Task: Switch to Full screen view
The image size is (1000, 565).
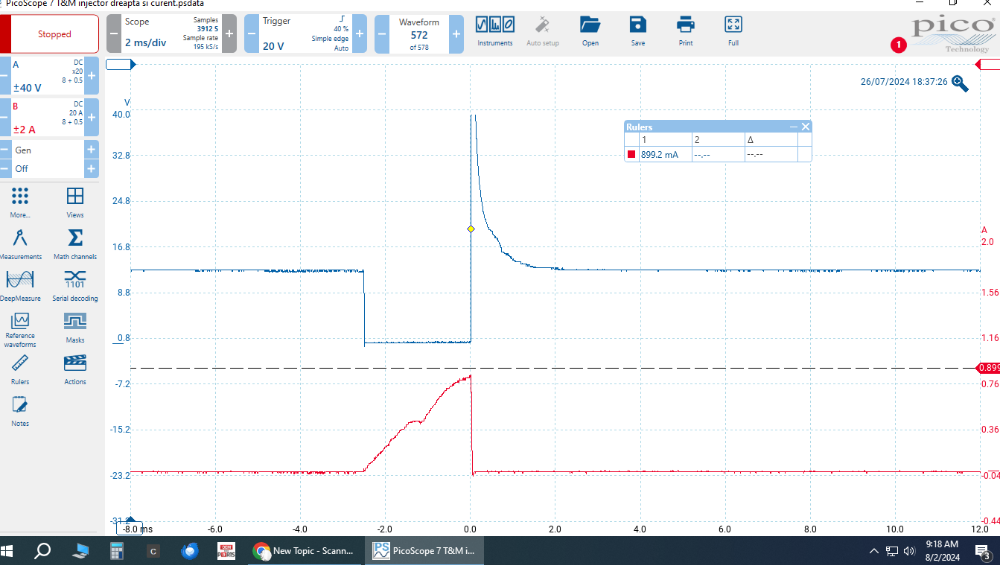Action: 733,29
